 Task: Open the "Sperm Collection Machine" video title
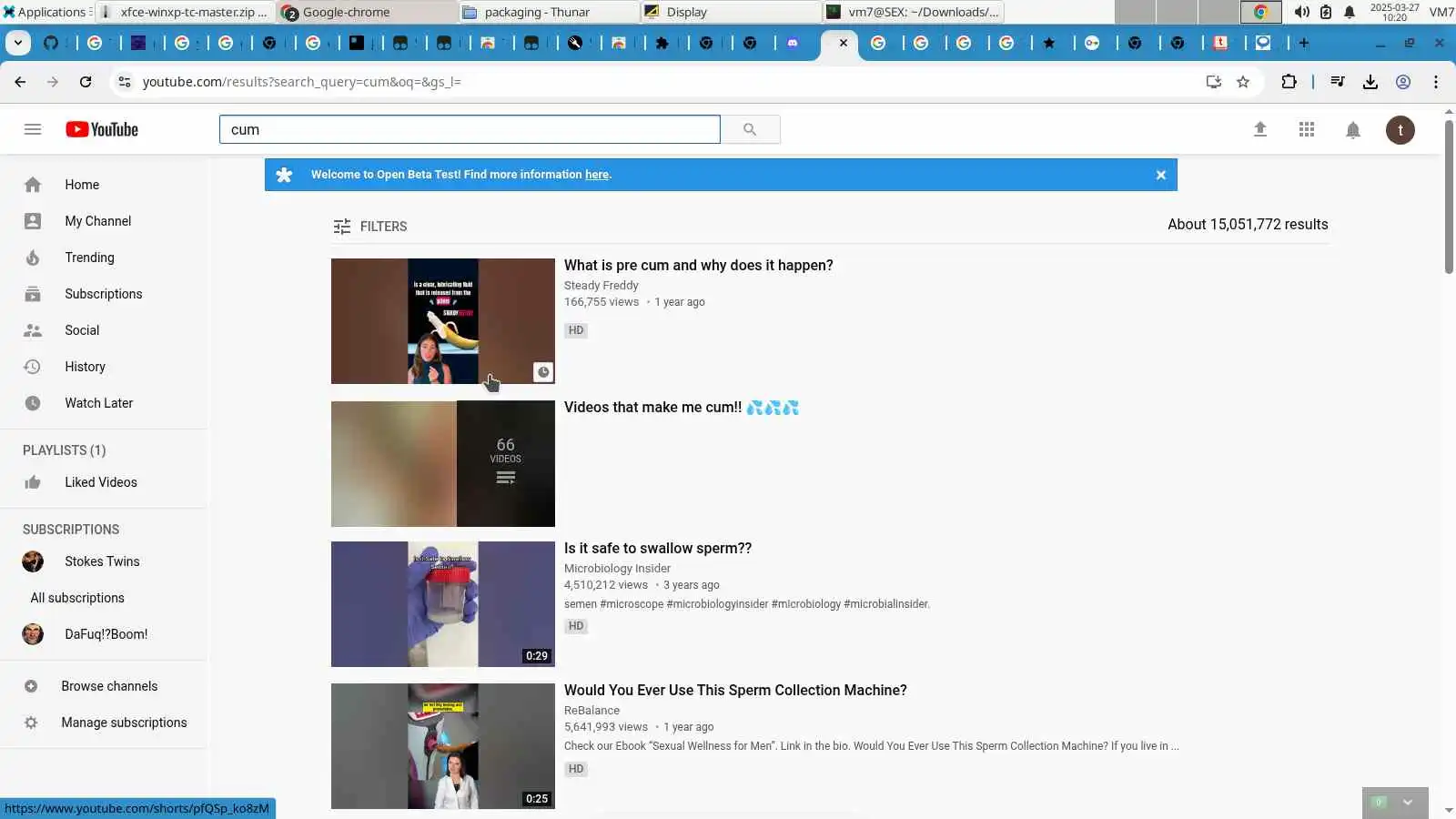[x=735, y=691]
